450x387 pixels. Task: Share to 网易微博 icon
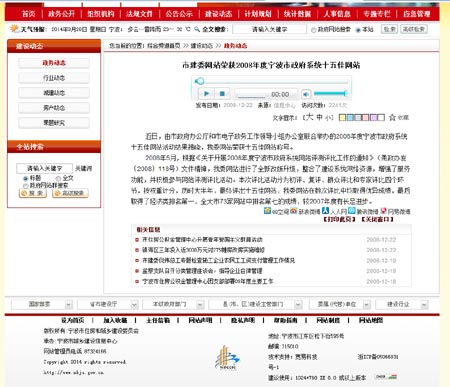click(383, 211)
